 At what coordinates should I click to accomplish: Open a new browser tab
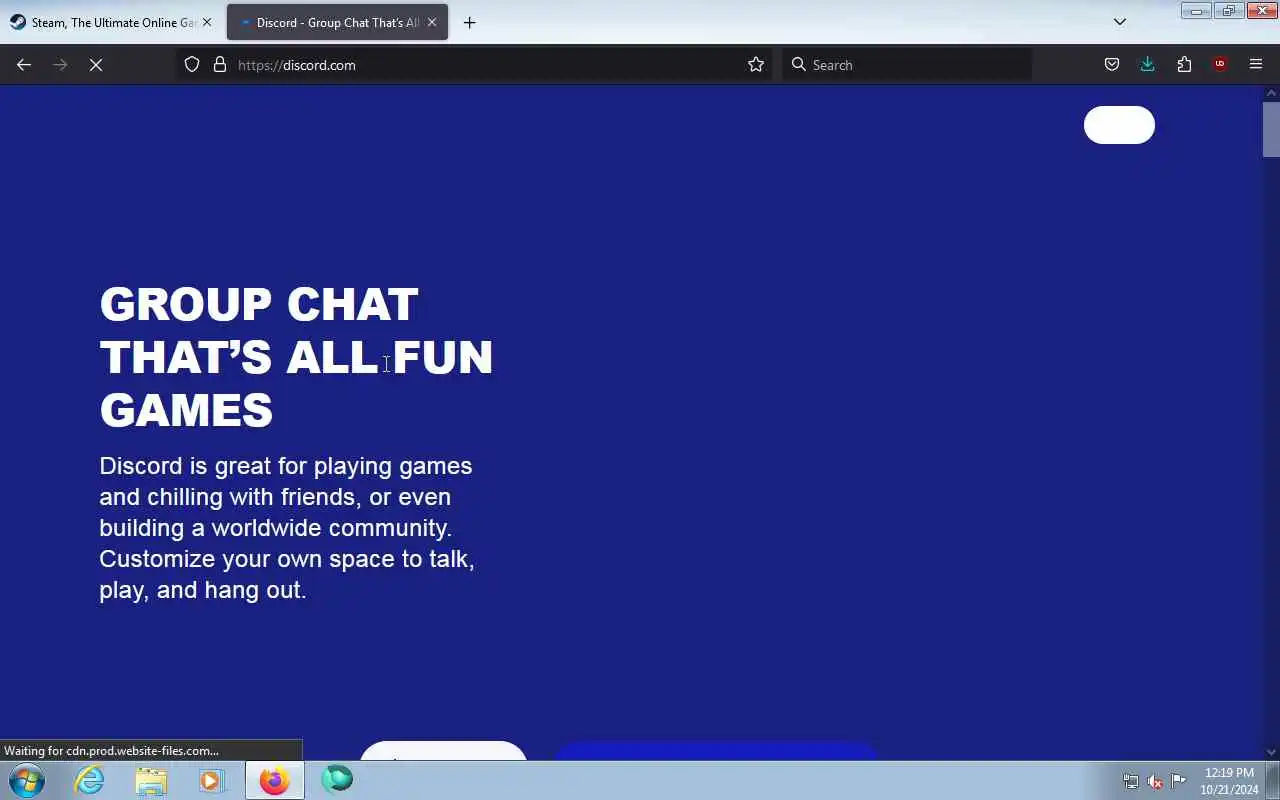click(470, 22)
